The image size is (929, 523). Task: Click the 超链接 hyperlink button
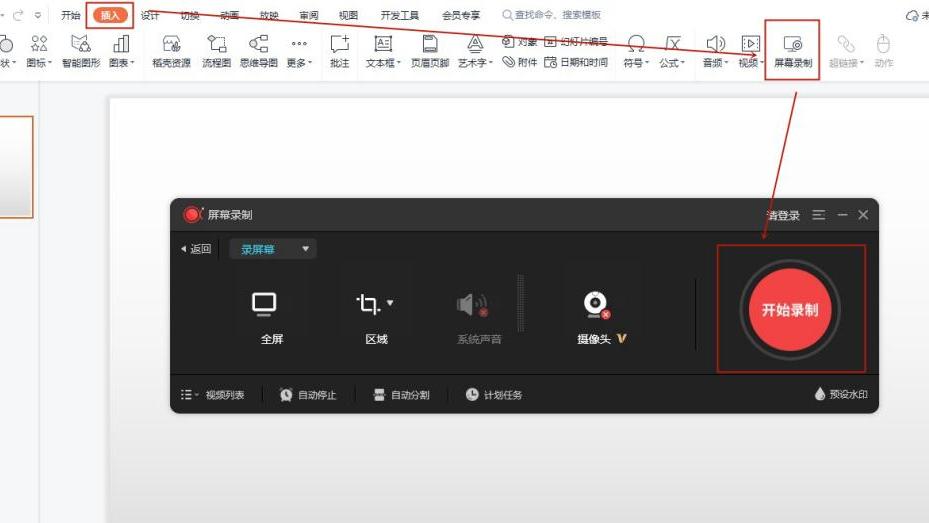pos(846,51)
